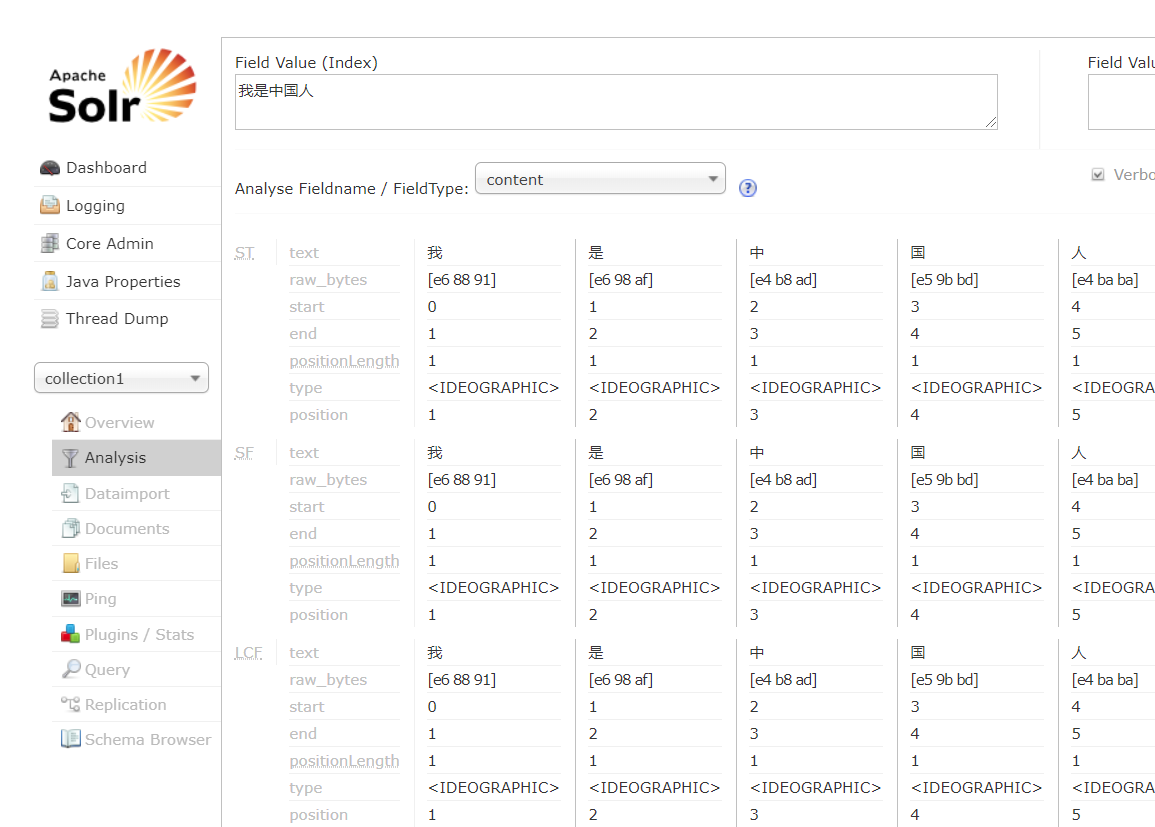The height and width of the screenshot is (827, 1155).
Task: Click the Files folder icon
Action: tap(71, 563)
